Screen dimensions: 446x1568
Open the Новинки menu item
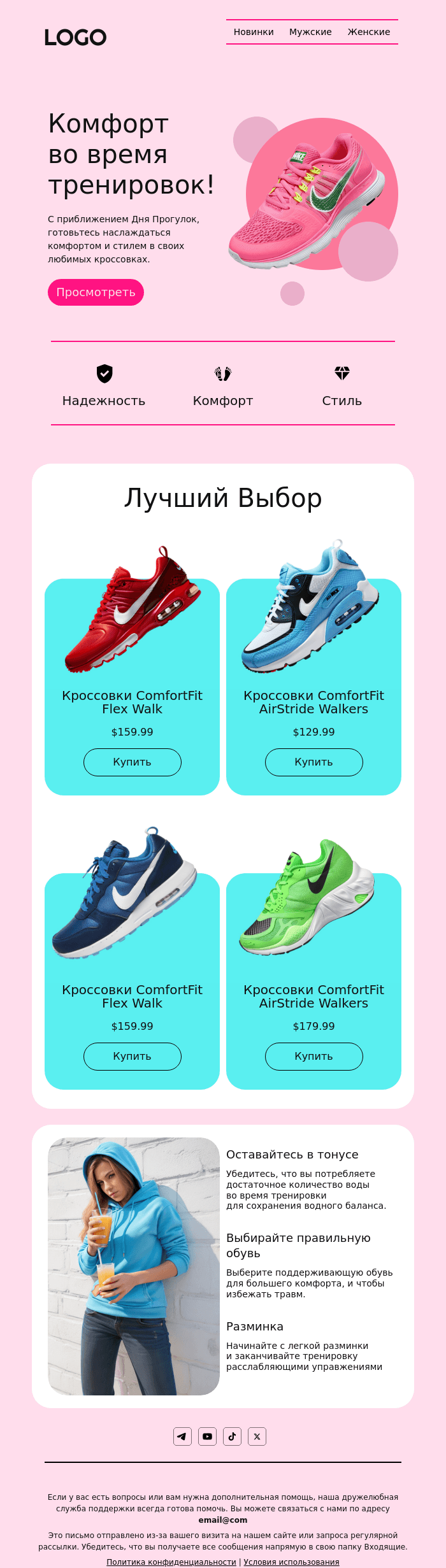254,32
